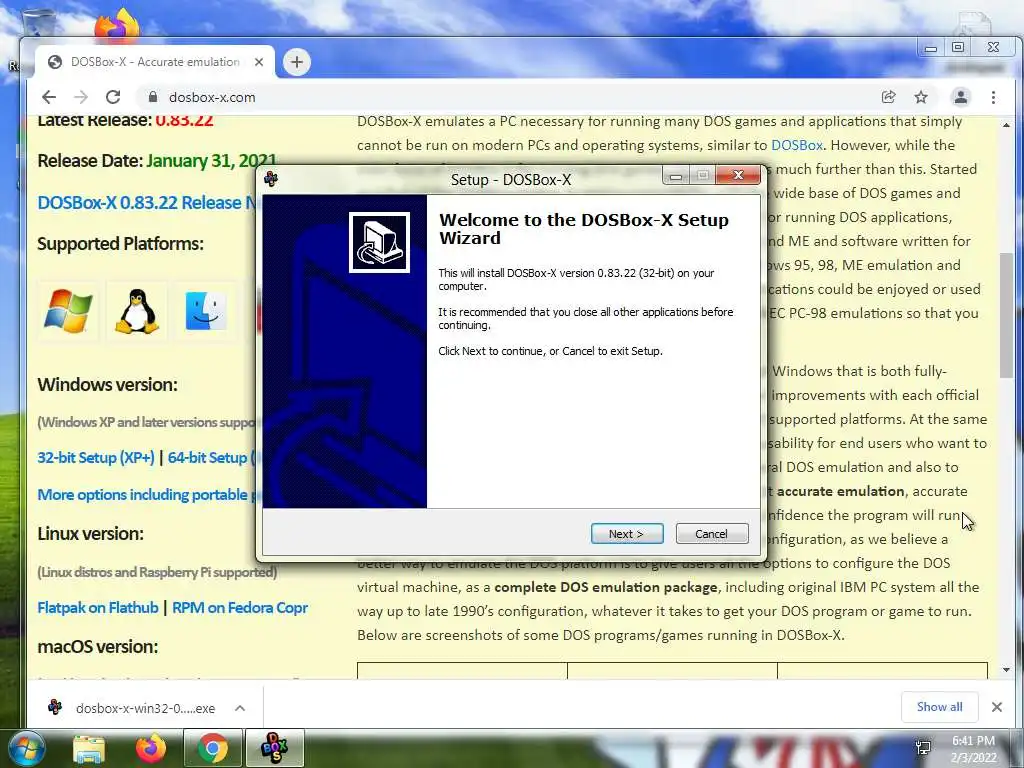Click the network tray icon
Screen dimensions: 1024x768
click(923, 748)
